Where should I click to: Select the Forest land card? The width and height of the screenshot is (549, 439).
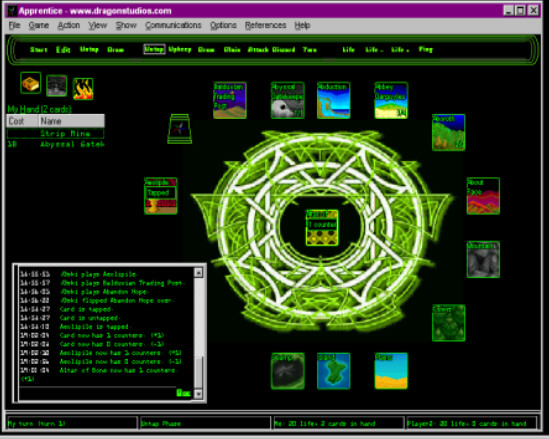[x=449, y=323]
